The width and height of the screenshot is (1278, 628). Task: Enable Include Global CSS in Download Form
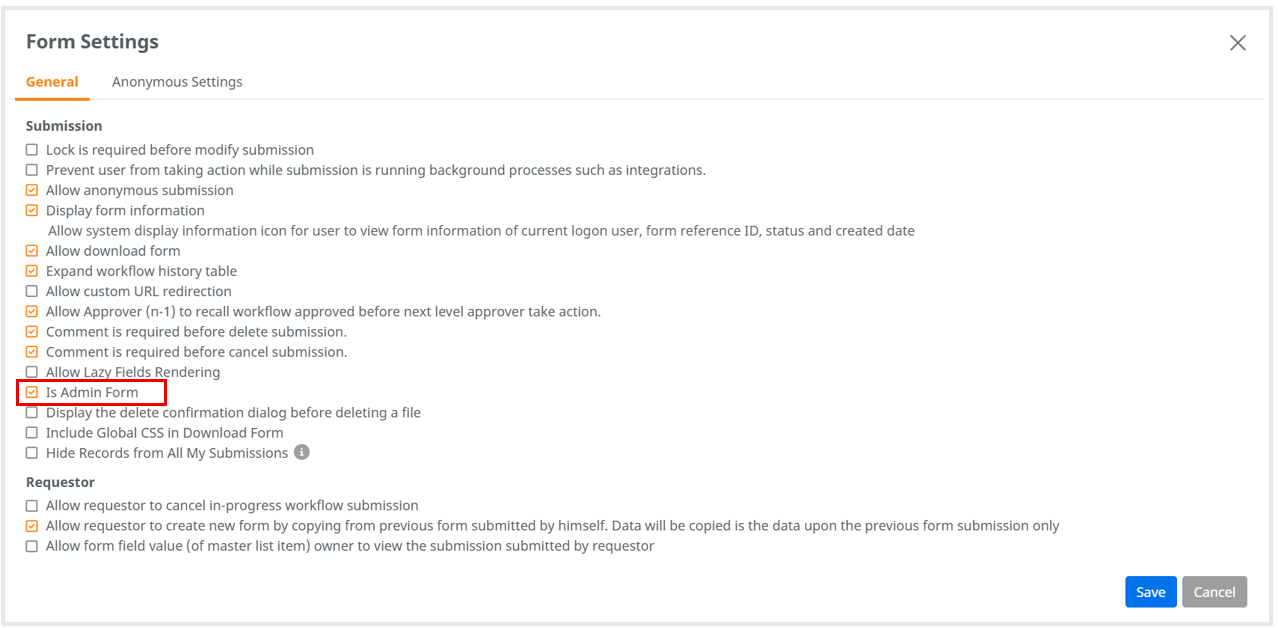point(31,432)
